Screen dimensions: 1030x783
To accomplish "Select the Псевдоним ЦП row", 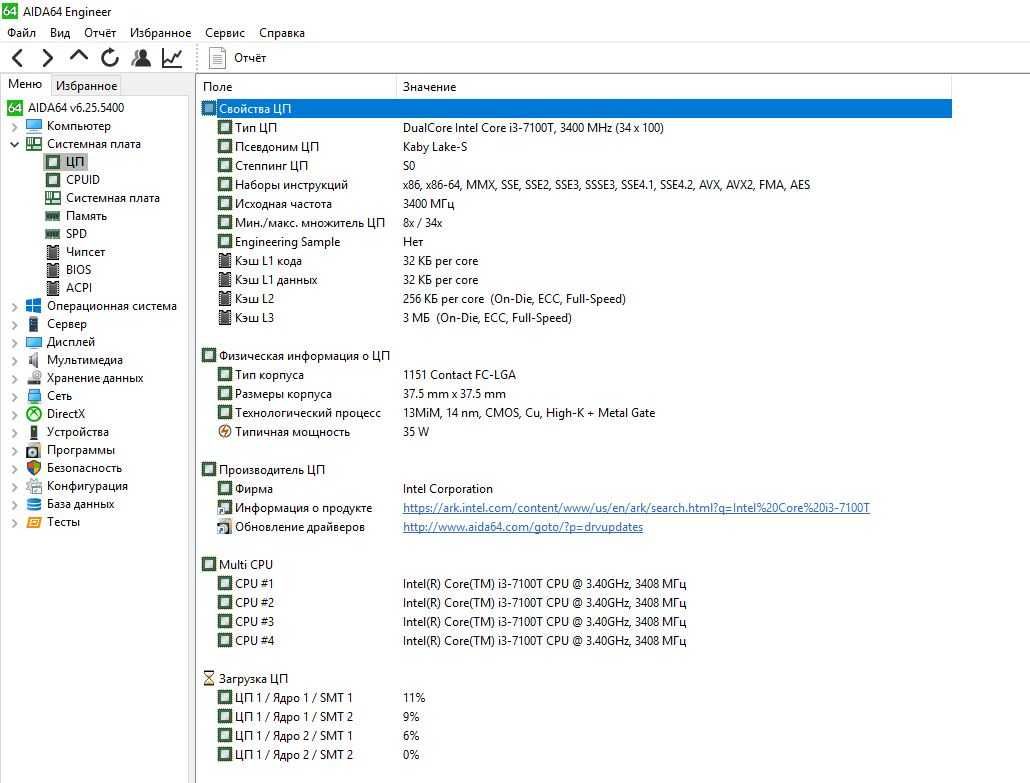I will 576,146.
